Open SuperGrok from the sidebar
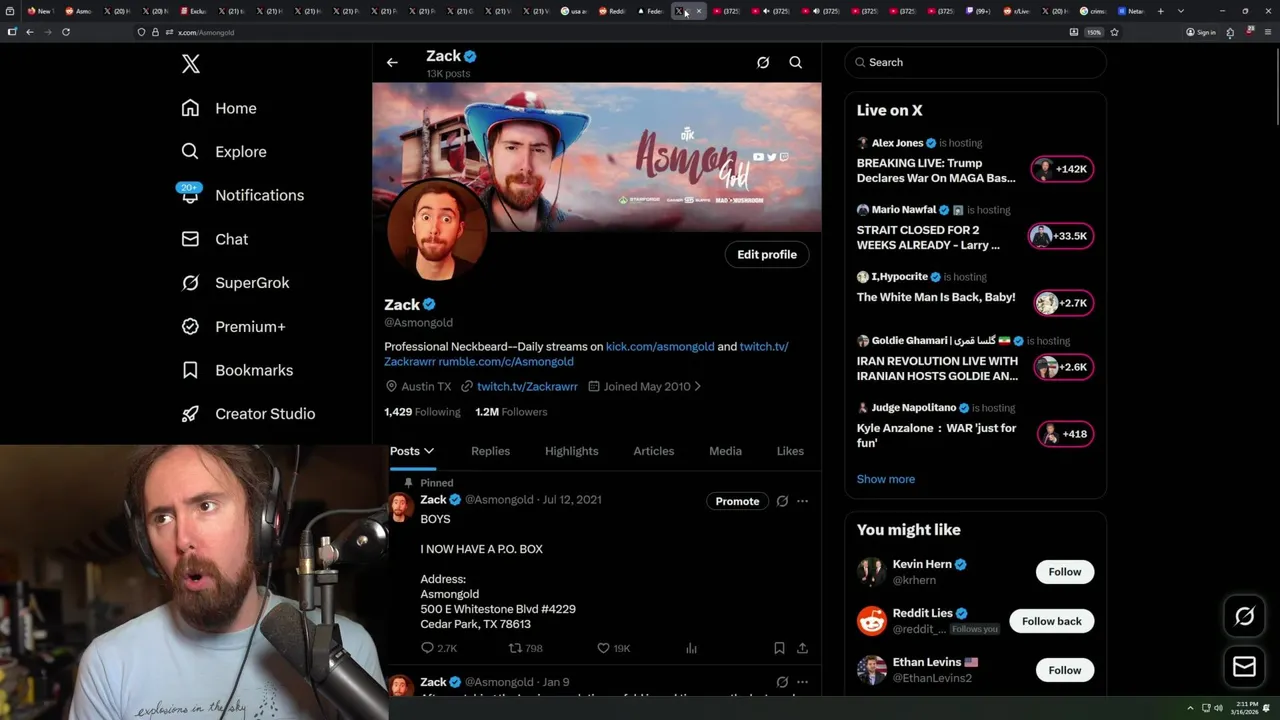This screenshot has height=720, width=1280. point(235,283)
